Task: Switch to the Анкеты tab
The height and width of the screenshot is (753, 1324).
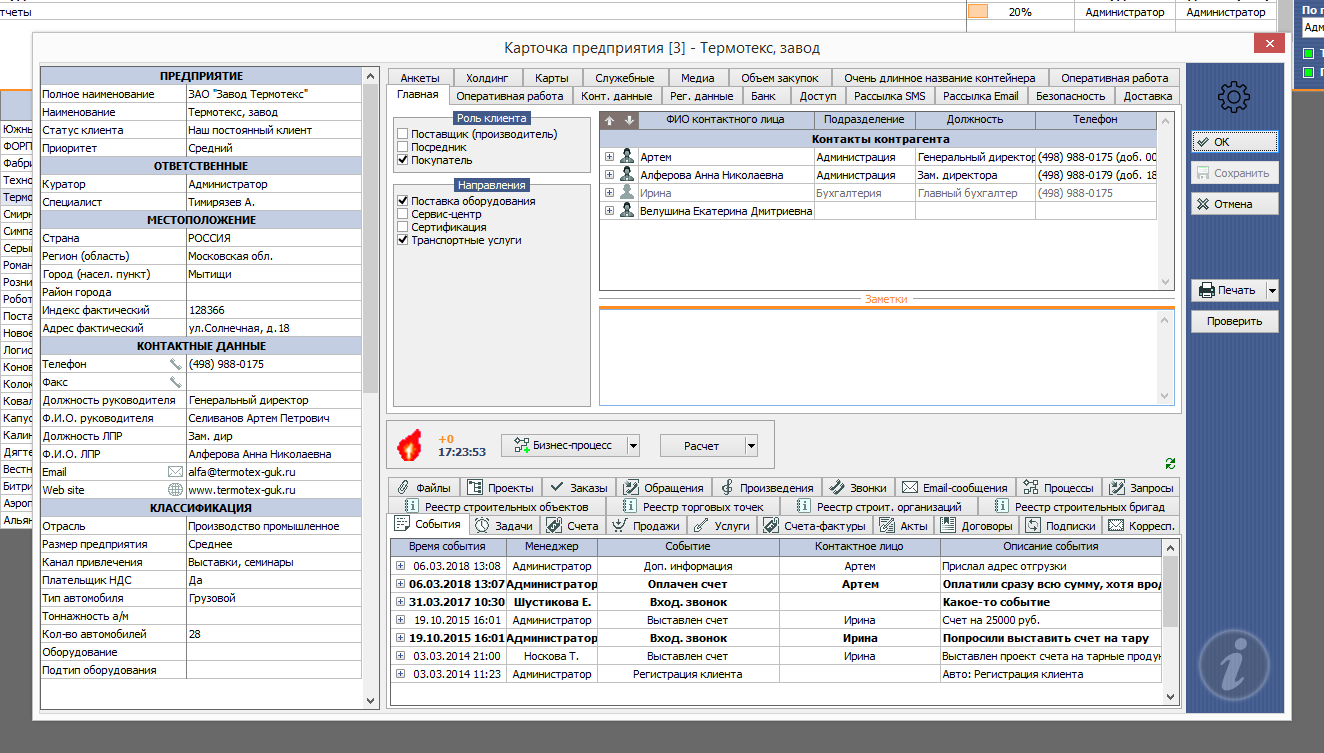Action: (x=420, y=78)
